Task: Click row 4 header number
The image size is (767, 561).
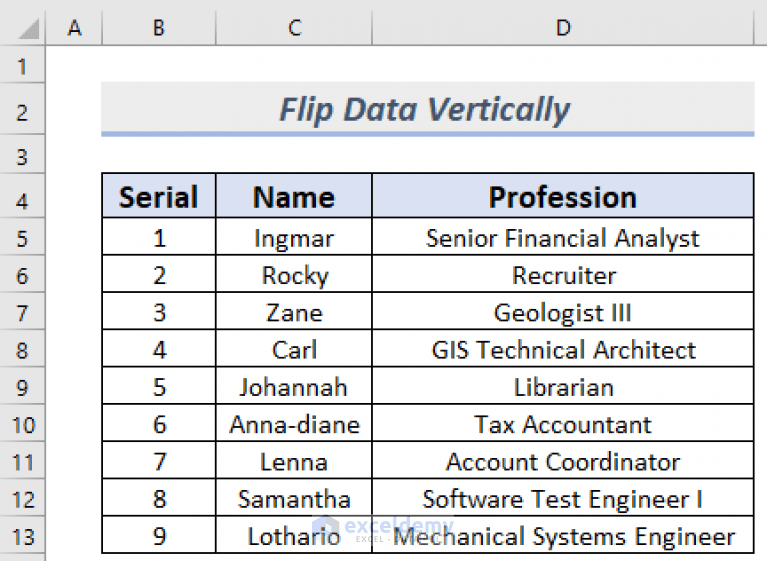Action: (23, 201)
